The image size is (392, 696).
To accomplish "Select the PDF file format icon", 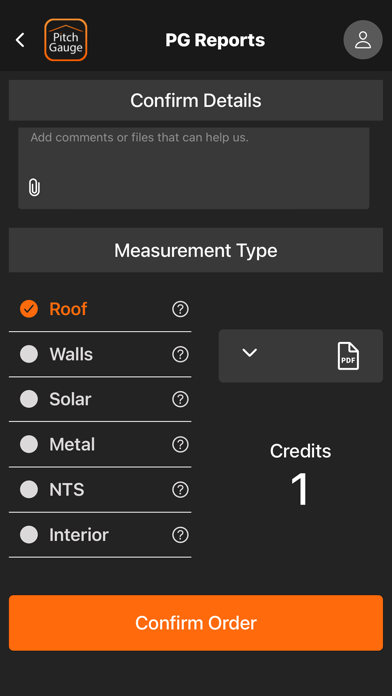I will (x=348, y=356).
